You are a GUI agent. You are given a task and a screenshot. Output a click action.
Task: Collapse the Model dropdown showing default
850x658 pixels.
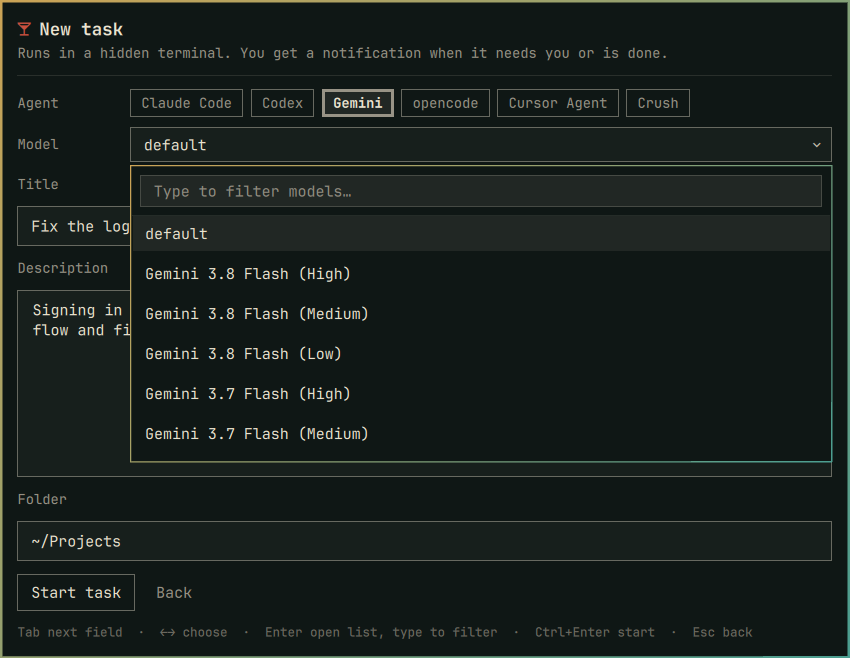(x=480, y=145)
